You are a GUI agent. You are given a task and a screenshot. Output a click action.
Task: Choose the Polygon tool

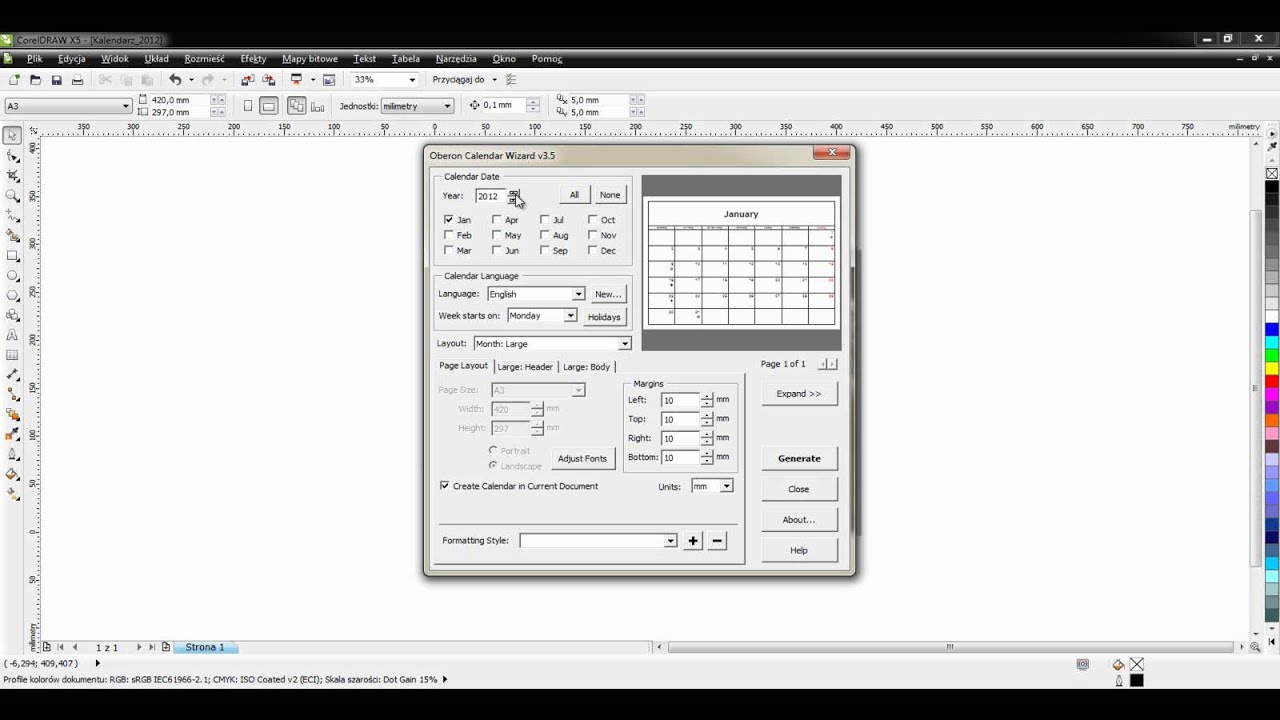13,295
